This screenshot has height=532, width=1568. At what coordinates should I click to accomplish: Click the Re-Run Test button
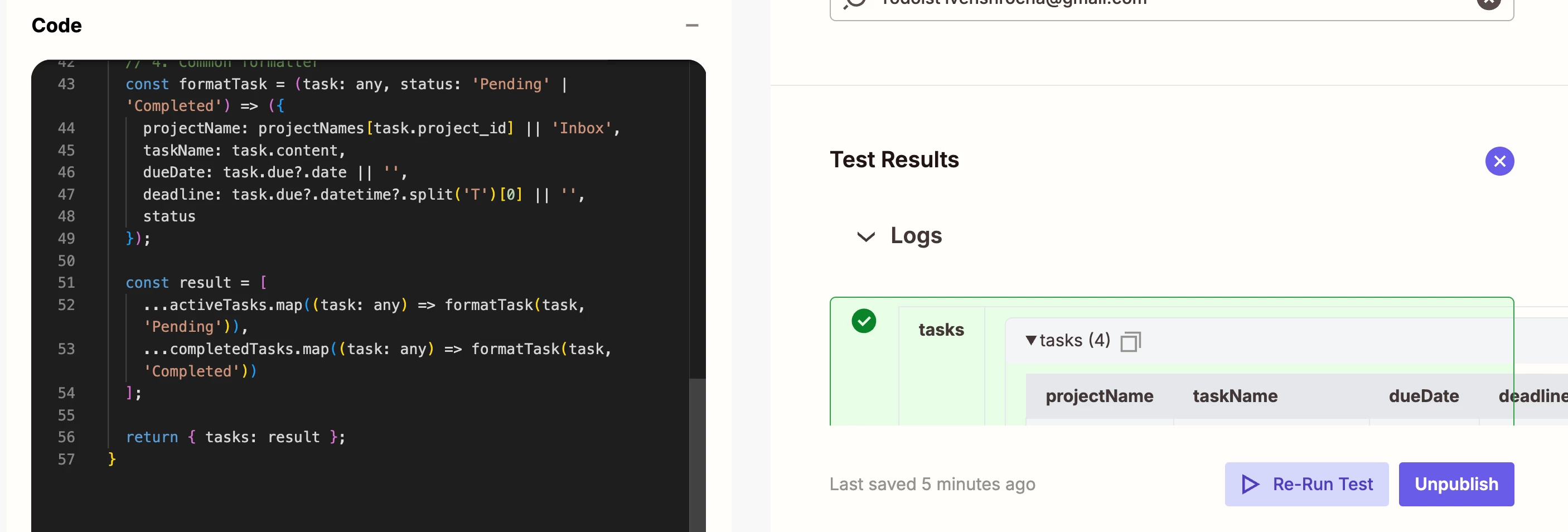point(1306,484)
